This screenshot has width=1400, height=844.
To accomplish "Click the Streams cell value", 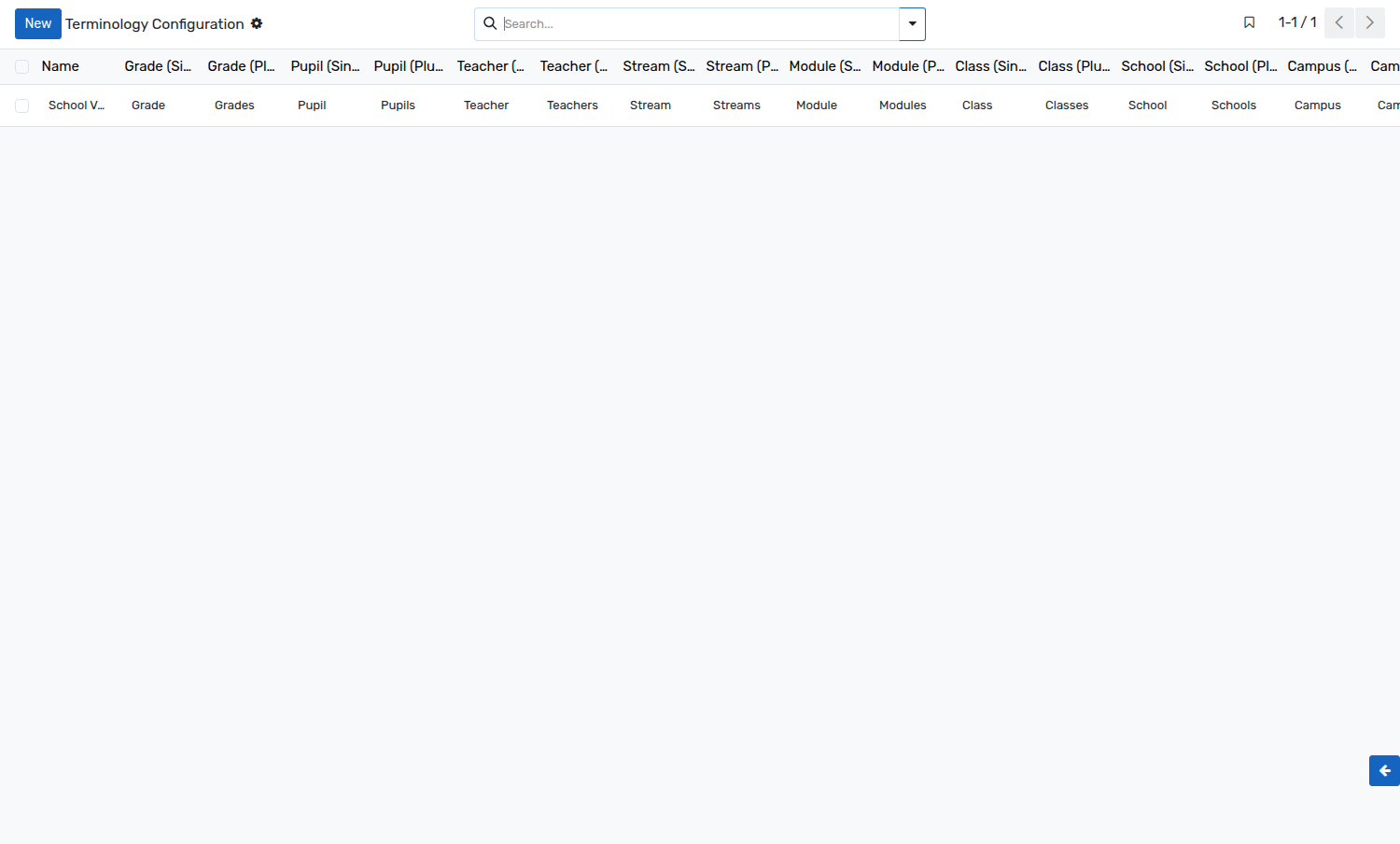I will tap(736, 105).
